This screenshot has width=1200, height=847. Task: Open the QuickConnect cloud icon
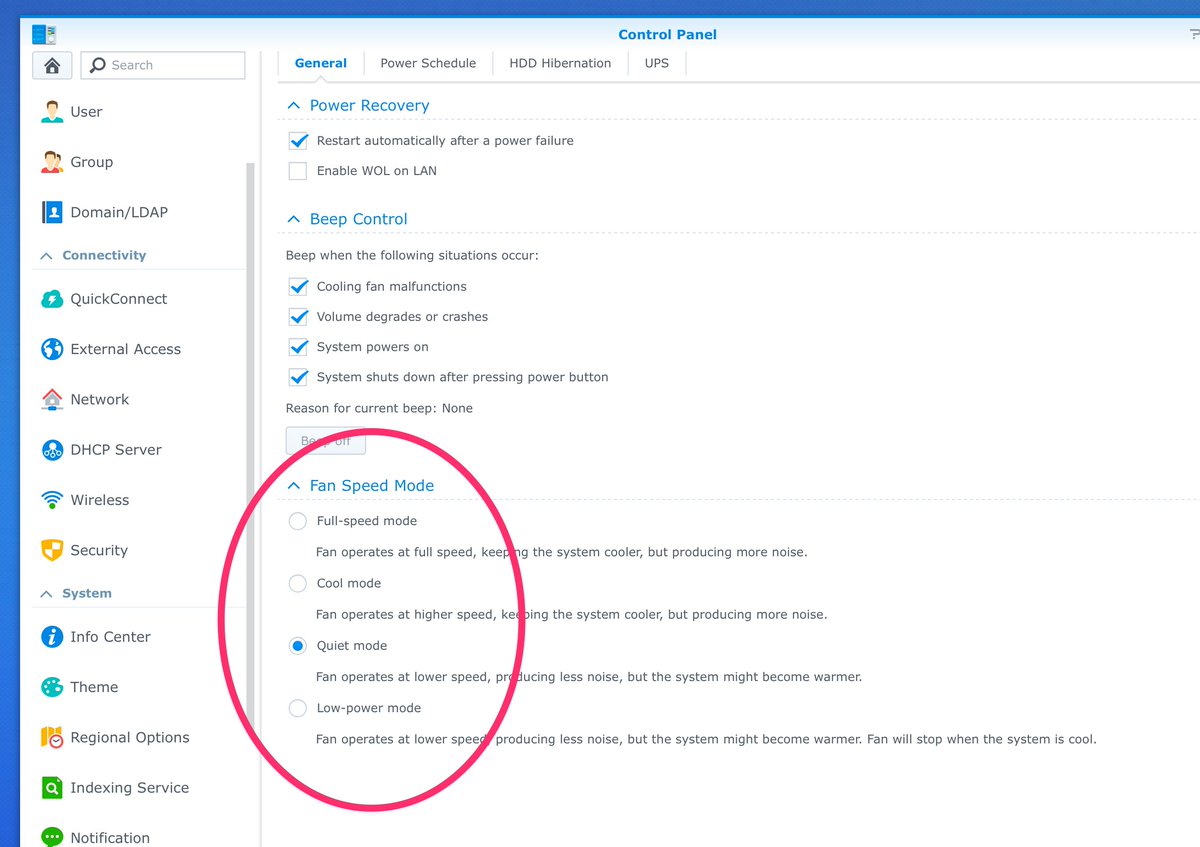(x=52, y=298)
